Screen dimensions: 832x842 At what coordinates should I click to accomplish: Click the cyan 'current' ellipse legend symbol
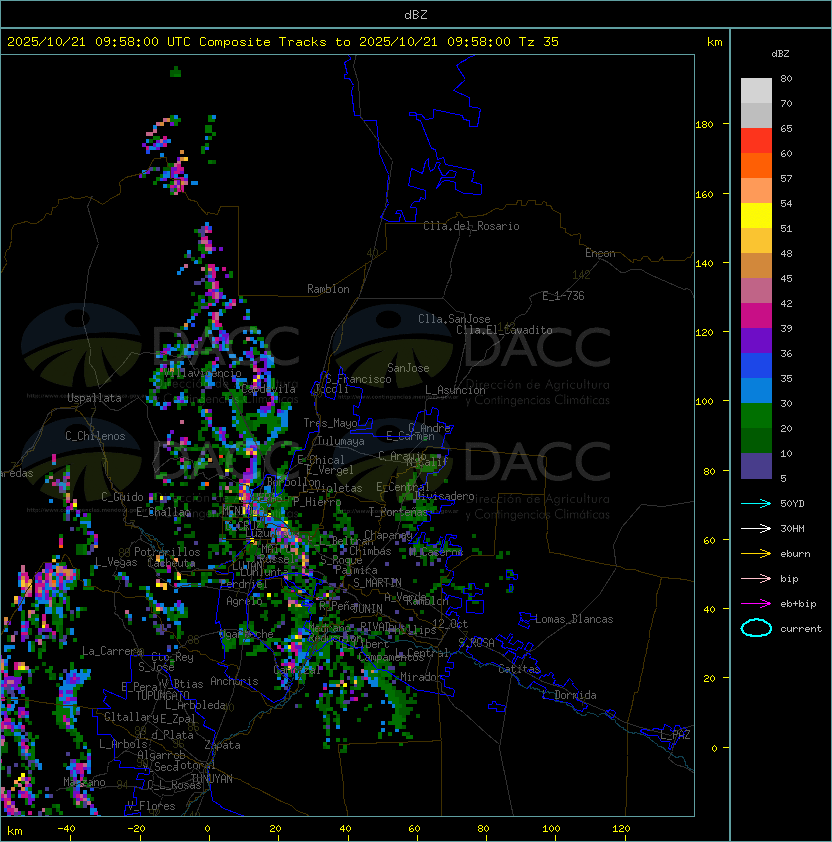pos(756,628)
